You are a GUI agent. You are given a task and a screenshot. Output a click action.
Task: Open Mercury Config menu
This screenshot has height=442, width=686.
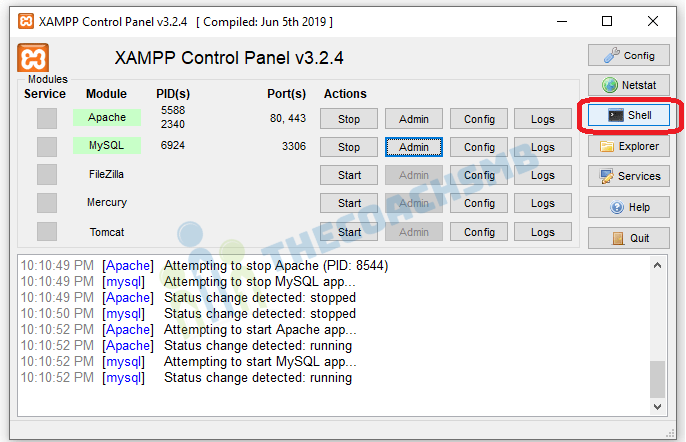pyautogui.click(x=479, y=203)
